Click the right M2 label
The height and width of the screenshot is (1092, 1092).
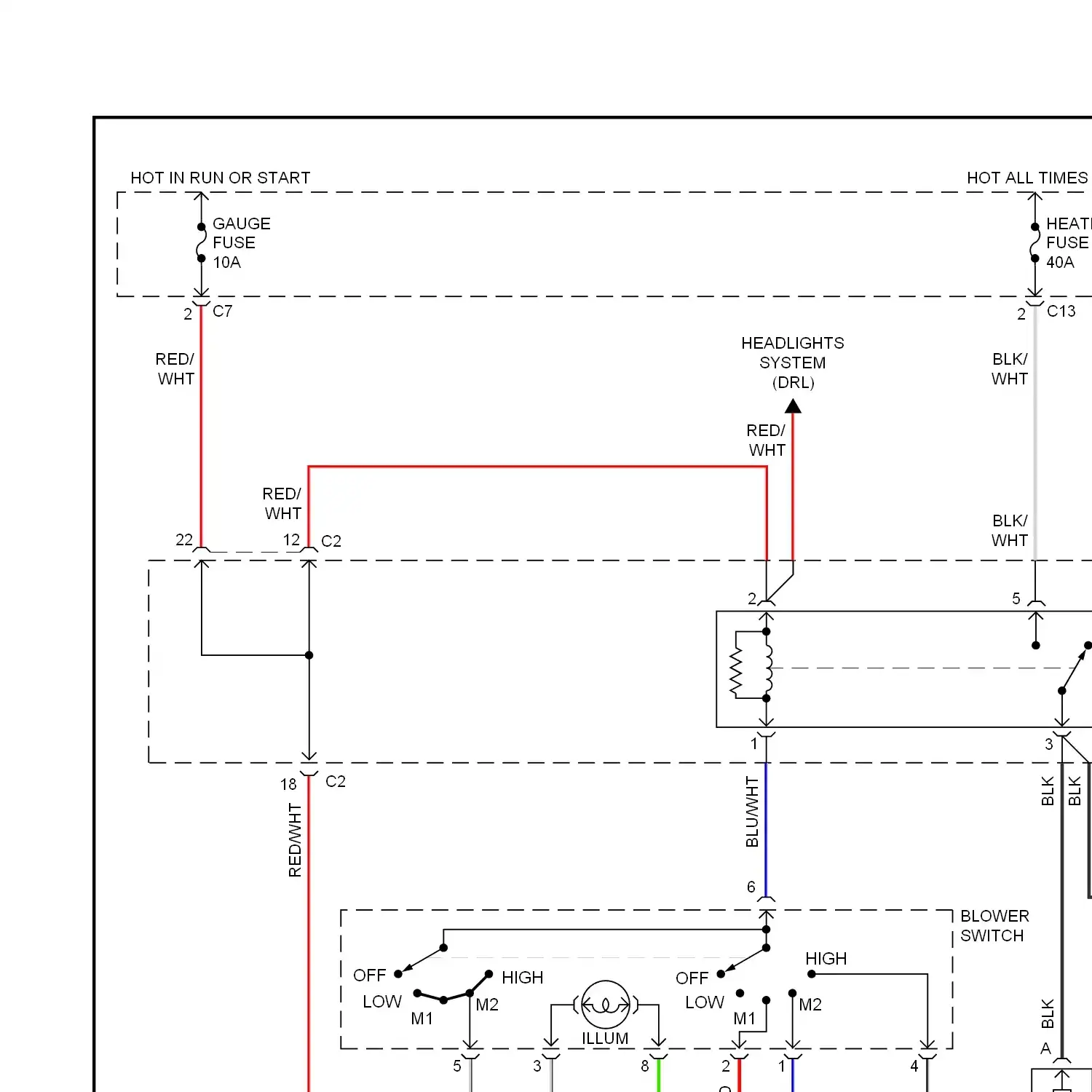click(x=810, y=1004)
